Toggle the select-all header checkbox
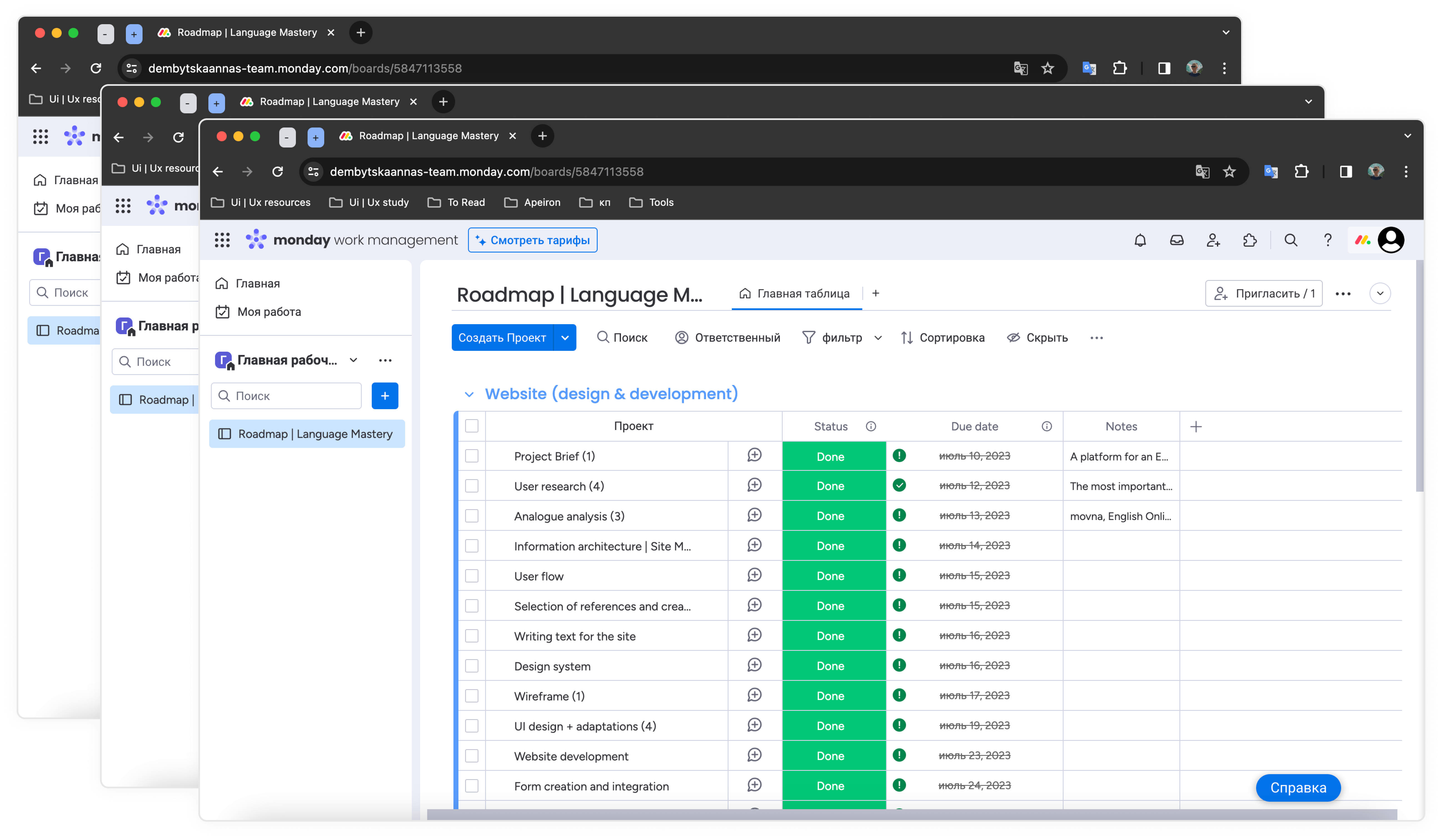The height and width of the screenshot is (840, 1442). pos(471,426)
